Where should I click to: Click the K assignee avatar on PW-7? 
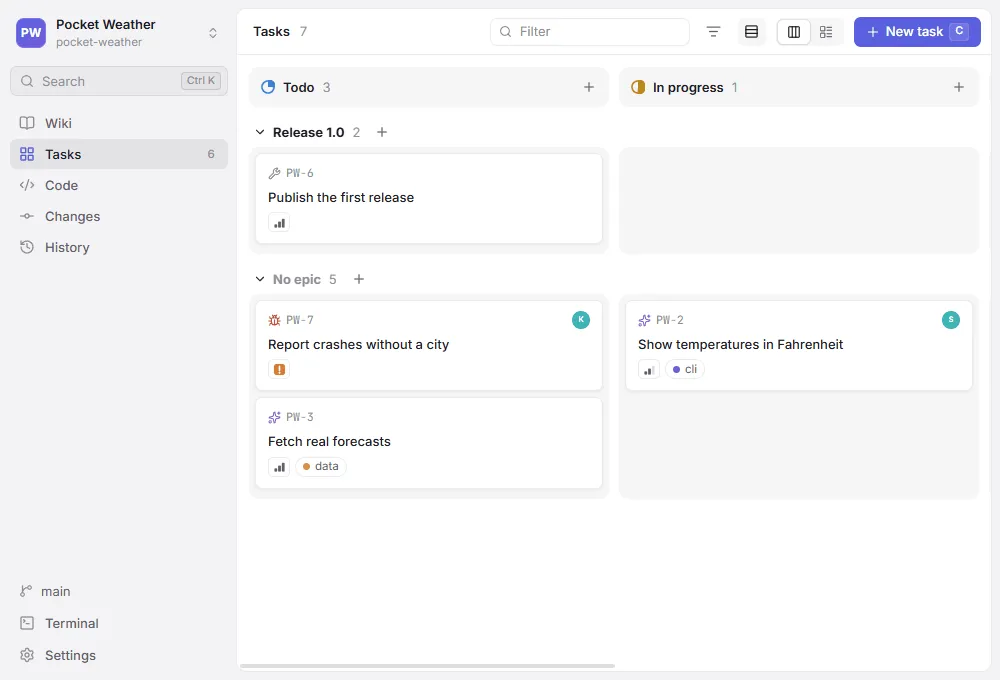click(x=581, y=320)
